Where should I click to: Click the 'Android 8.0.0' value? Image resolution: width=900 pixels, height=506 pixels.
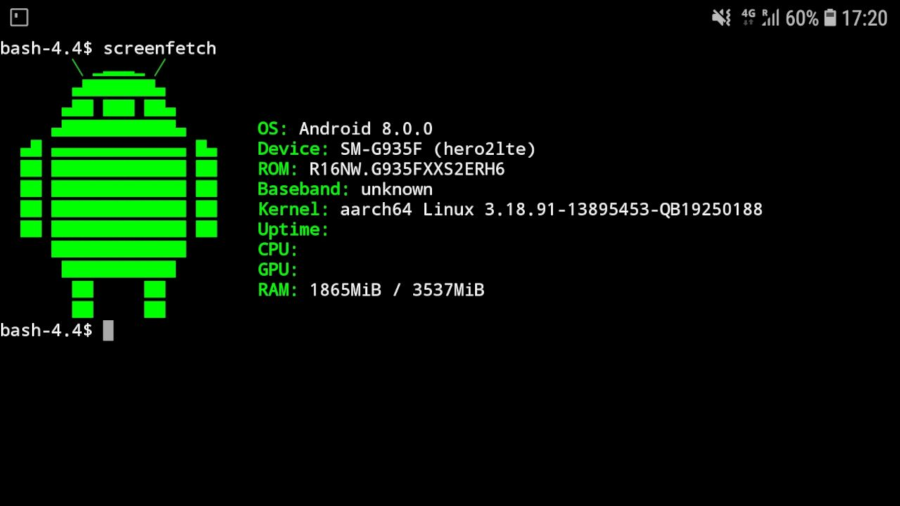point(366,129)
